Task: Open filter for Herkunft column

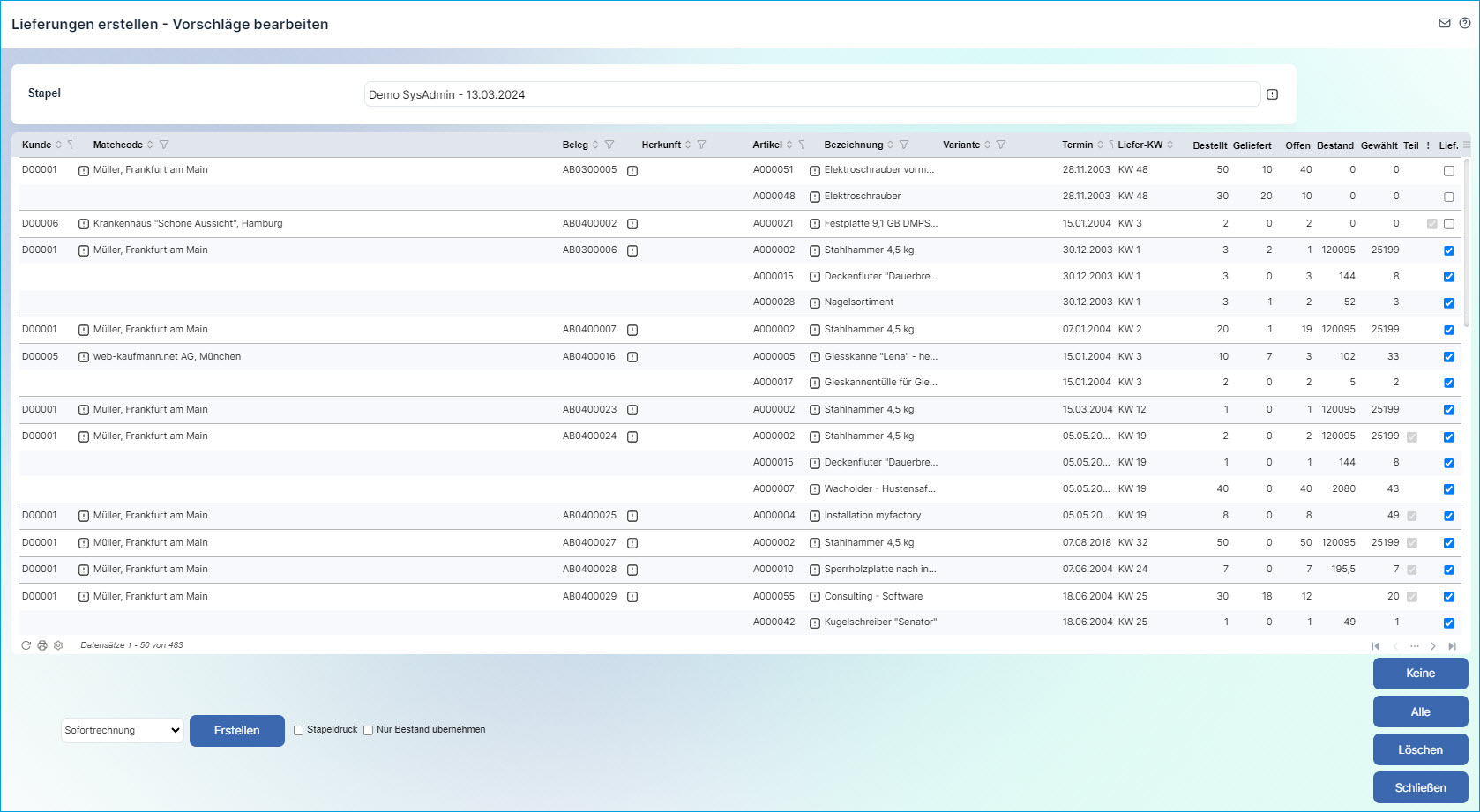Action: (702, 145)
